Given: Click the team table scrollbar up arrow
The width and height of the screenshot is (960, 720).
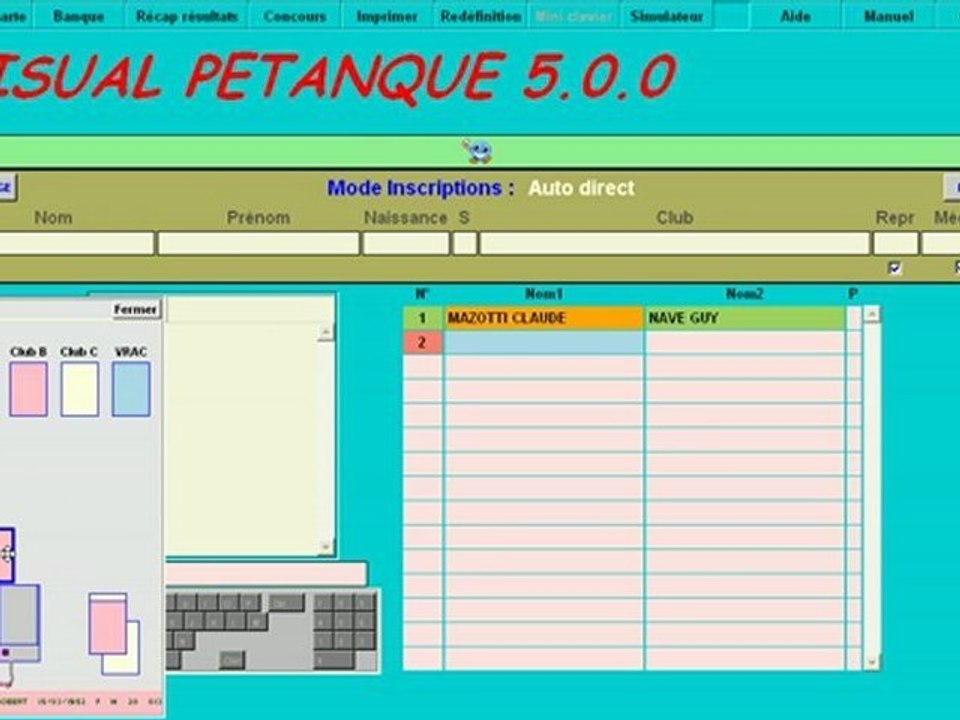Looking at the screenshot, I should click(x=872, y=314).
